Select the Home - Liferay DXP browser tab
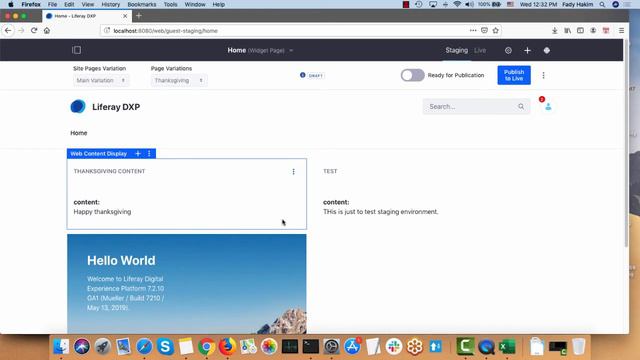The image size is (640, 360). click(87, 16)
